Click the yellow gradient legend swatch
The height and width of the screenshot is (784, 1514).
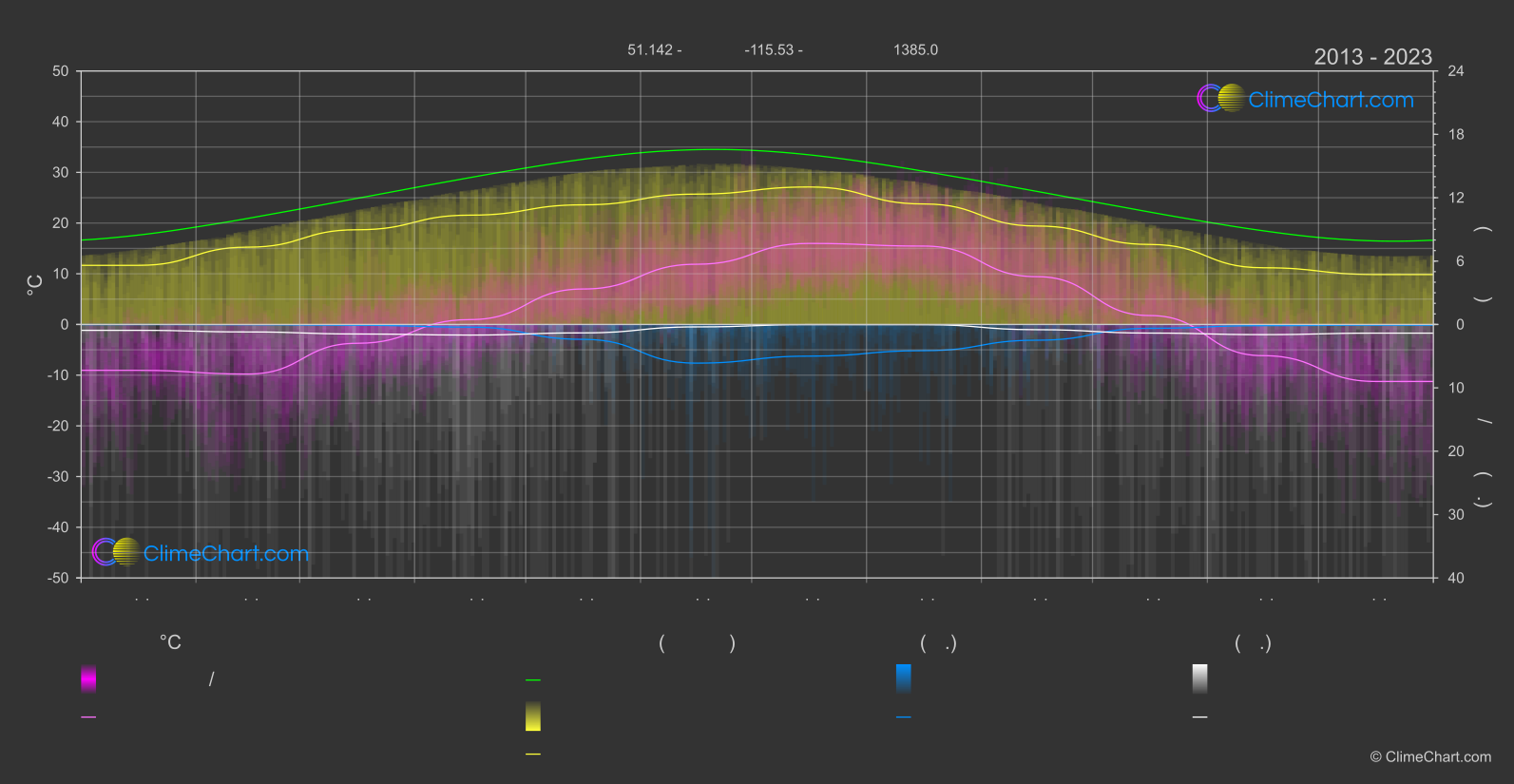tap(533, 717)
